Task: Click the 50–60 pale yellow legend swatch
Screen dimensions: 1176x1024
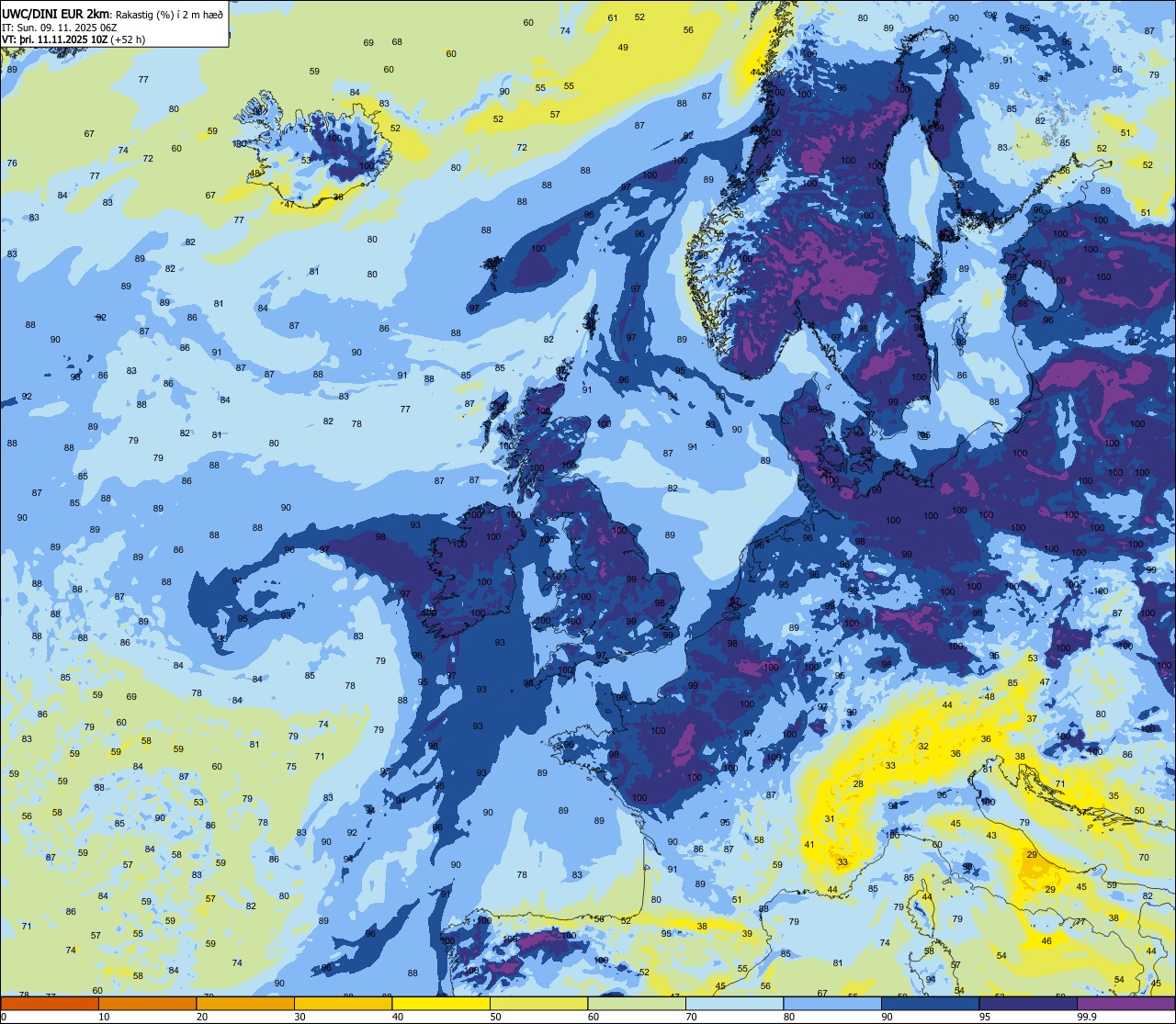Action: pyautogui.click(x=538, y=1004)
